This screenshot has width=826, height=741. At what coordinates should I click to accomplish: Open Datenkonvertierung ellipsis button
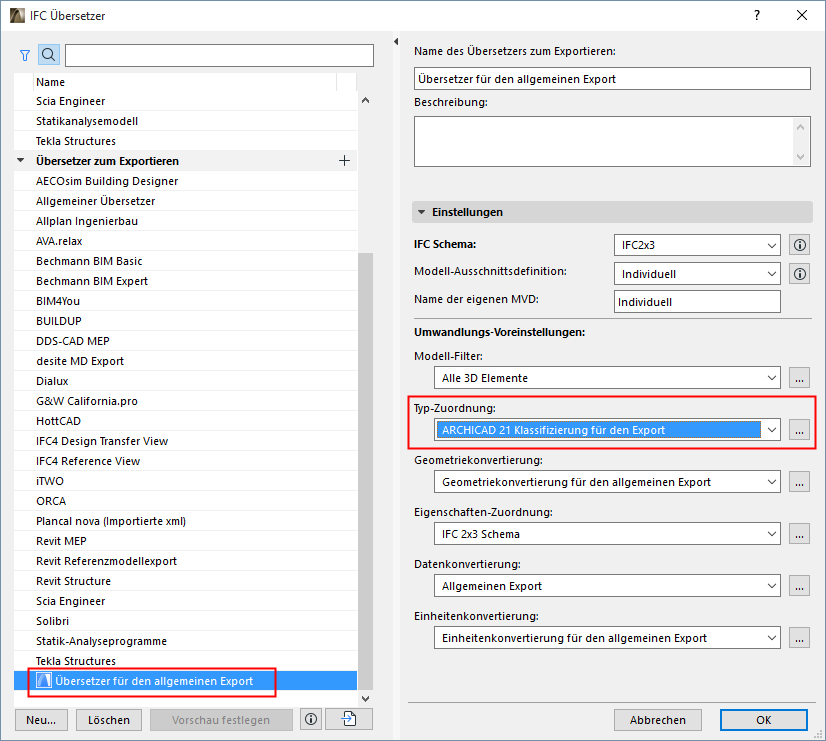pos(799,586)
